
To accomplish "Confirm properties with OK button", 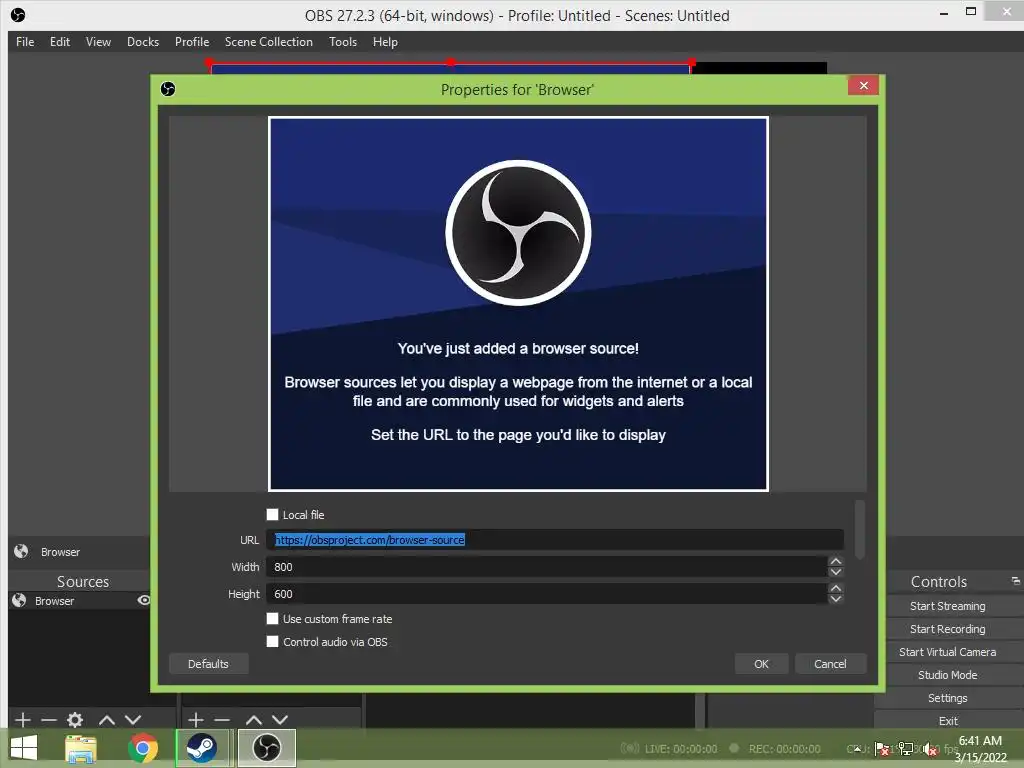I will 761,664.
